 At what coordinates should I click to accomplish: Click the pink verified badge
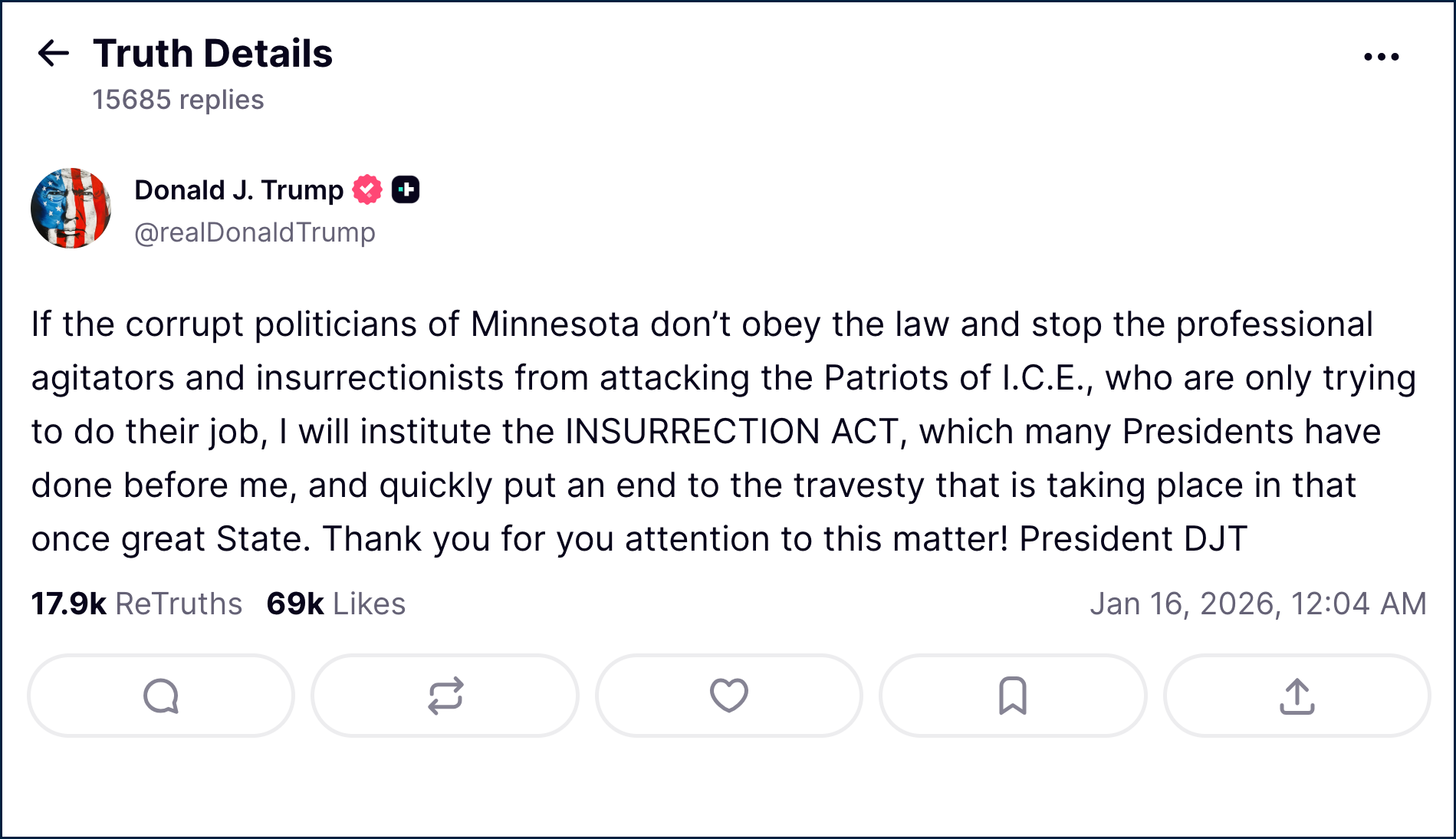click(x=366, y=189)
